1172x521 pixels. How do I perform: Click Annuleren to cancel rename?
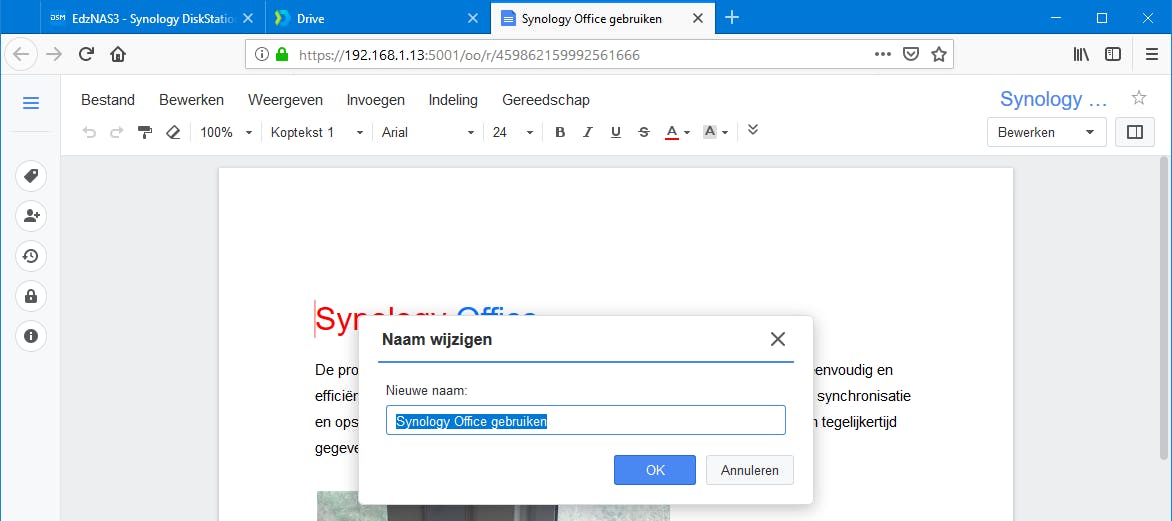(x=750, y=470)
